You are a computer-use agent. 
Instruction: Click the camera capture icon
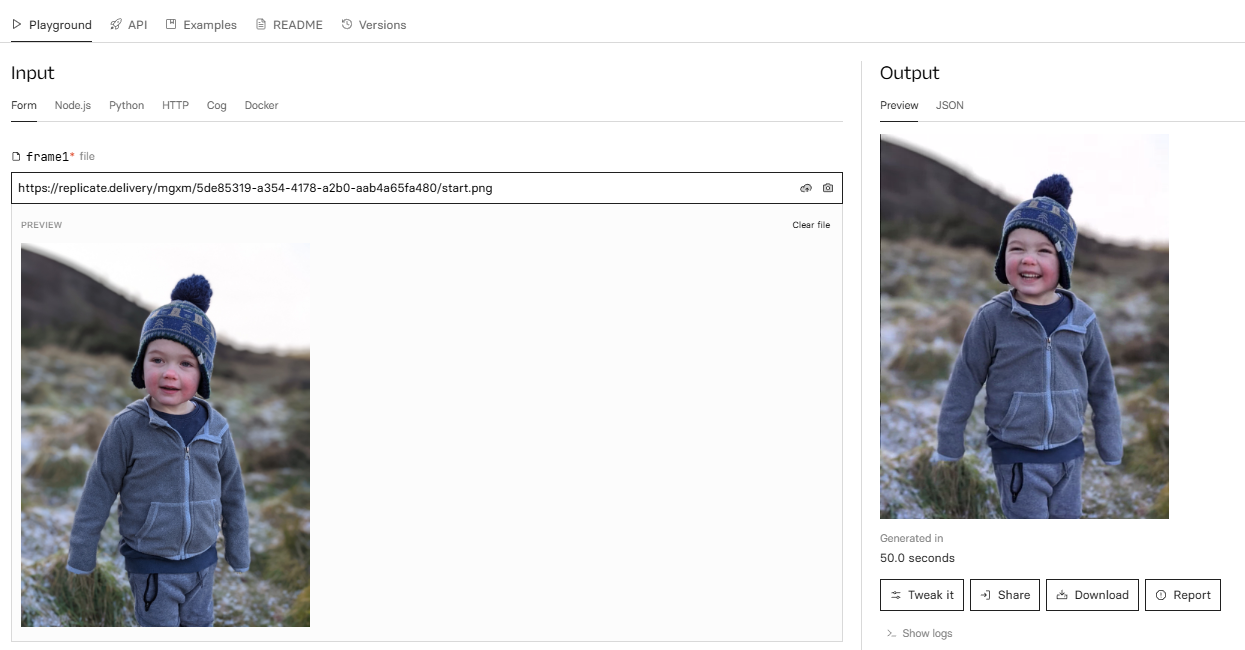point(828,188)
